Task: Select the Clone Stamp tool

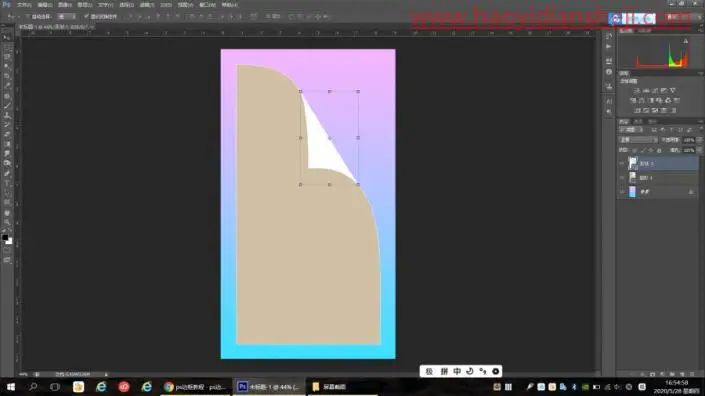Action: 7,116
